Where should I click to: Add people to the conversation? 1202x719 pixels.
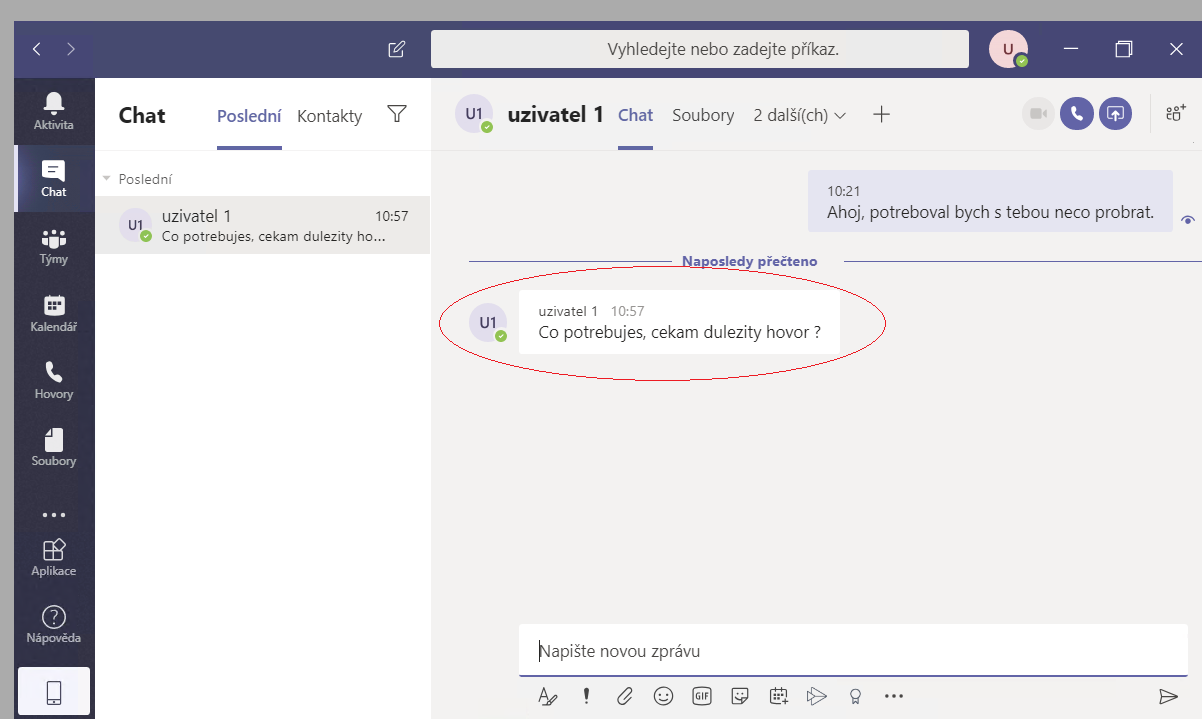coord(1176,113)
